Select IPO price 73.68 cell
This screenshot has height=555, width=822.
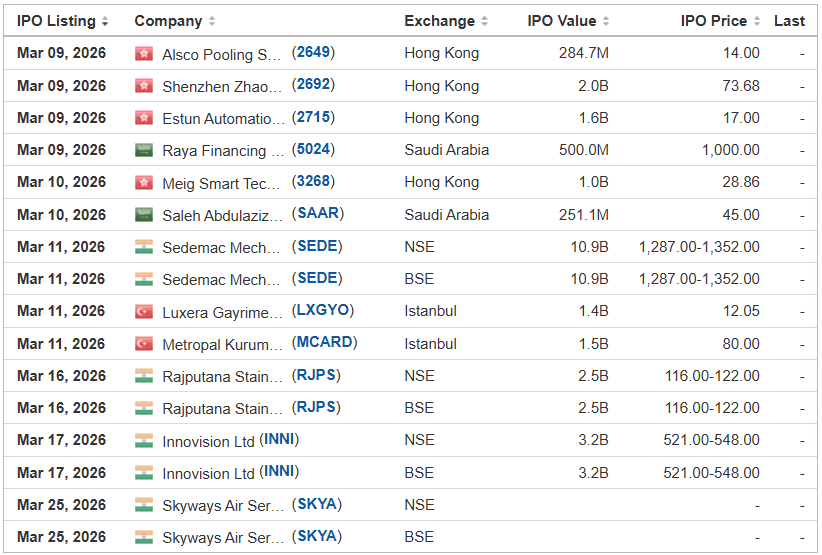741,85
